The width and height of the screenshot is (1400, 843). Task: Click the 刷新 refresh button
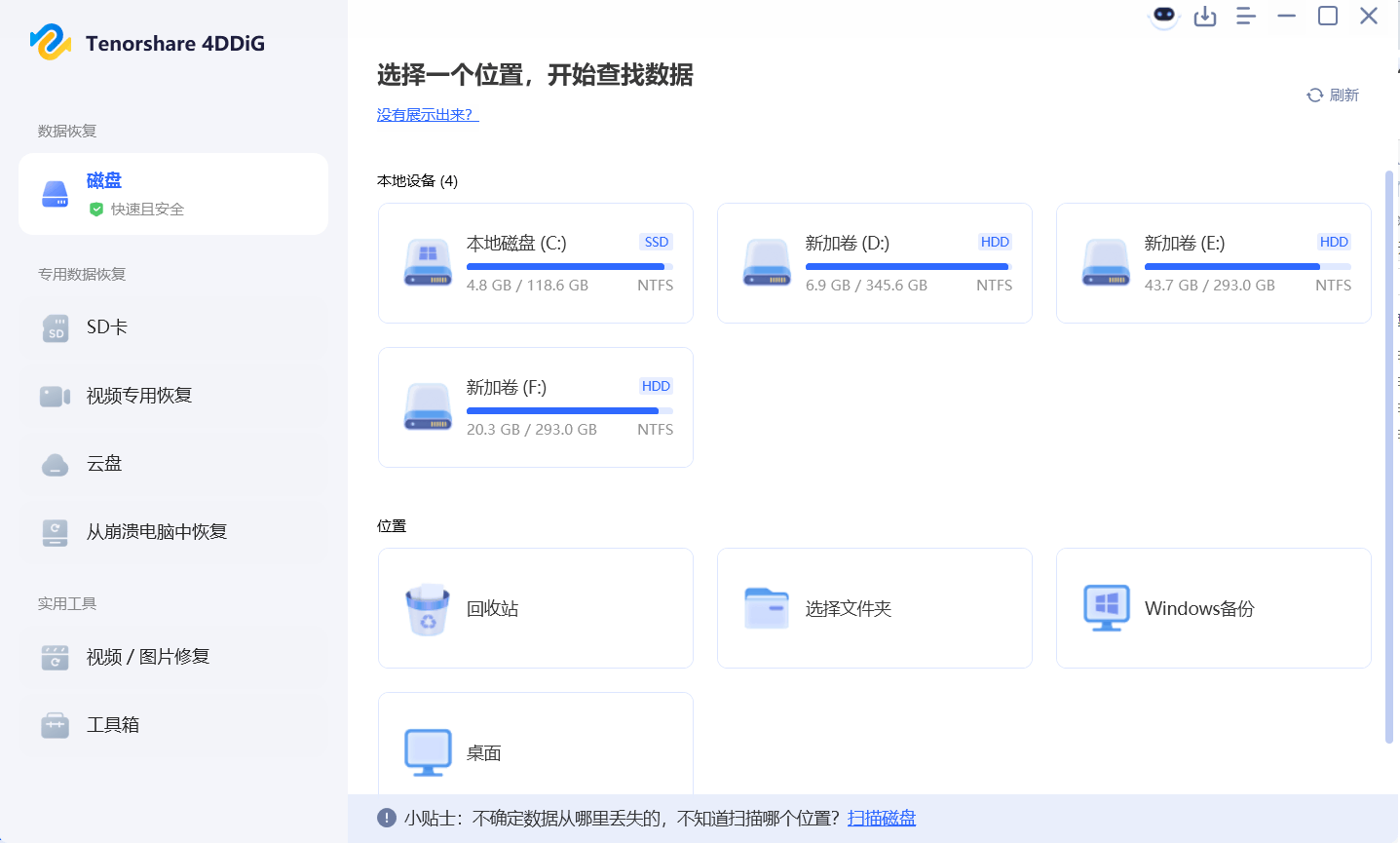1333,95
